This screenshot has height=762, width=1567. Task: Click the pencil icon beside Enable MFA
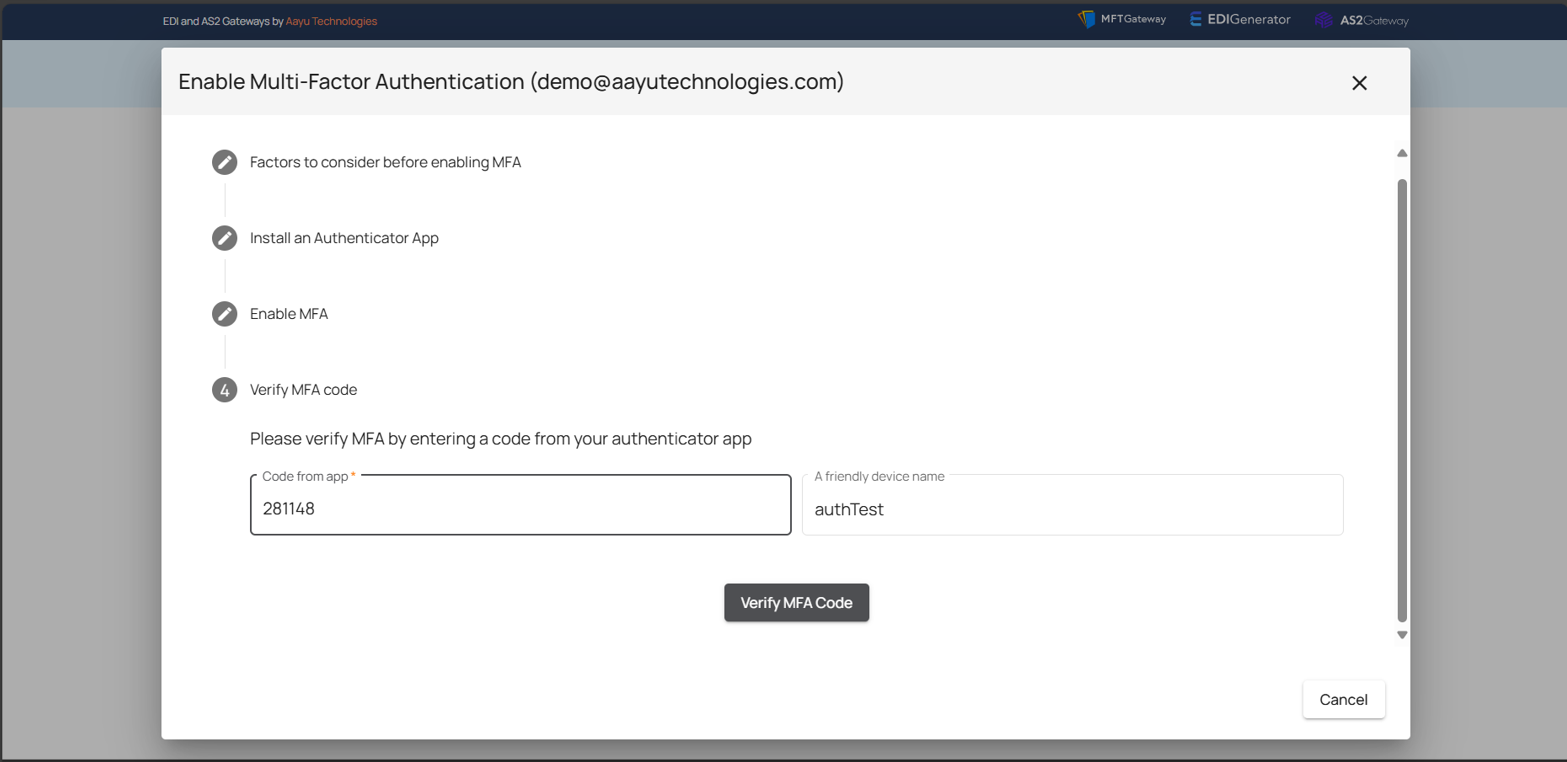click(224, 314)
